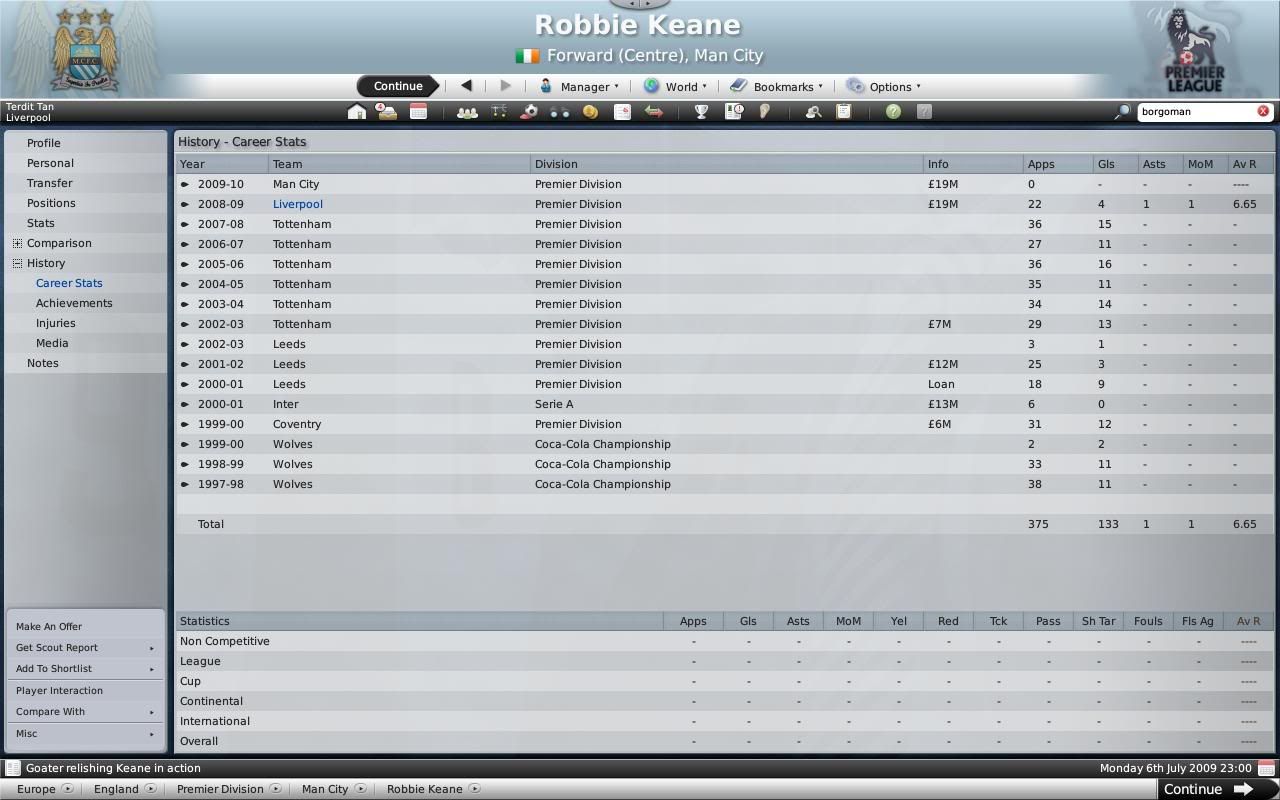Click the calendar icon next to the date
Screen dimensions: 1280x800
click(1267, 768)
